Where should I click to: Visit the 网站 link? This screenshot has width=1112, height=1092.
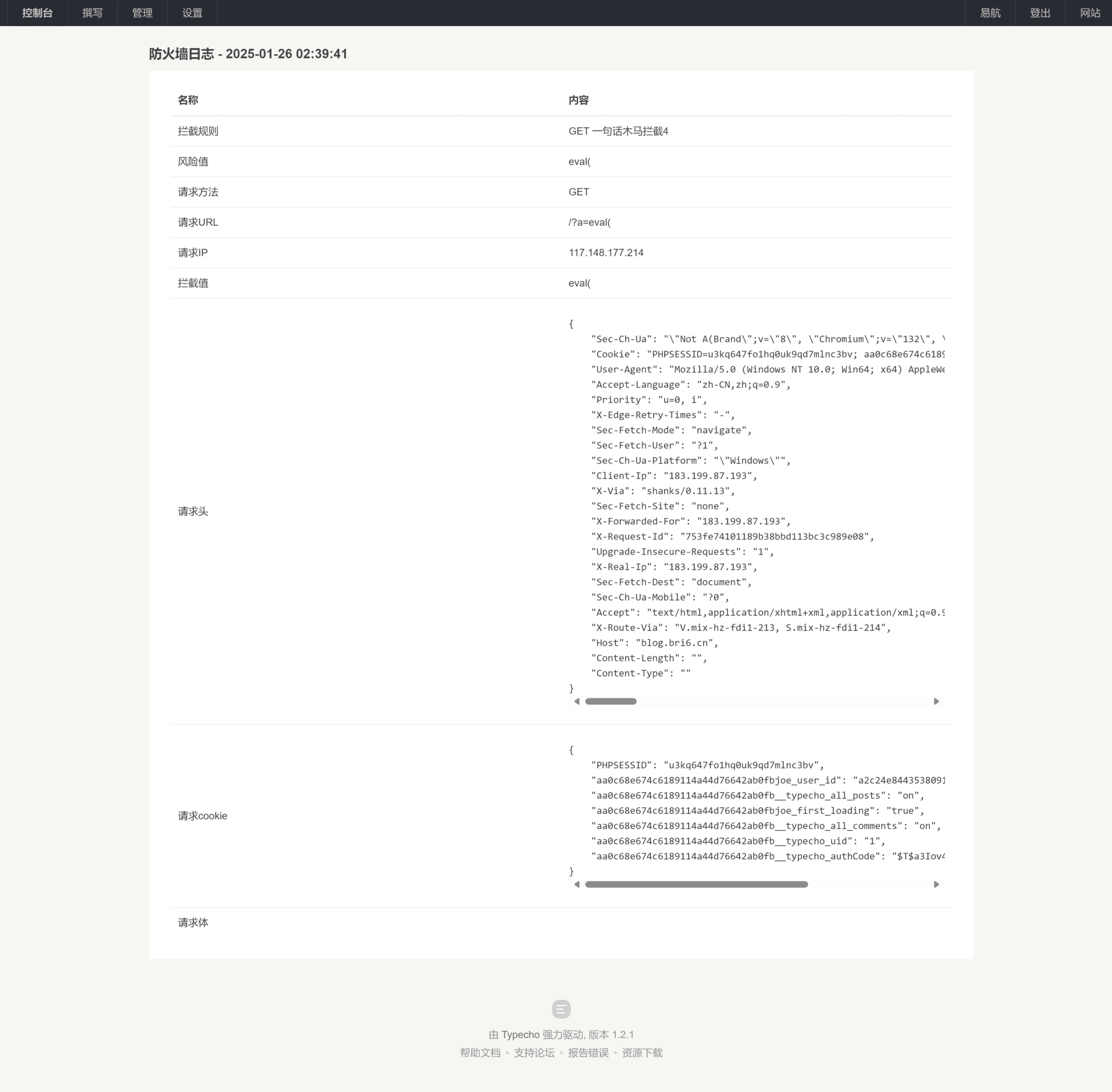(1090, 12)
